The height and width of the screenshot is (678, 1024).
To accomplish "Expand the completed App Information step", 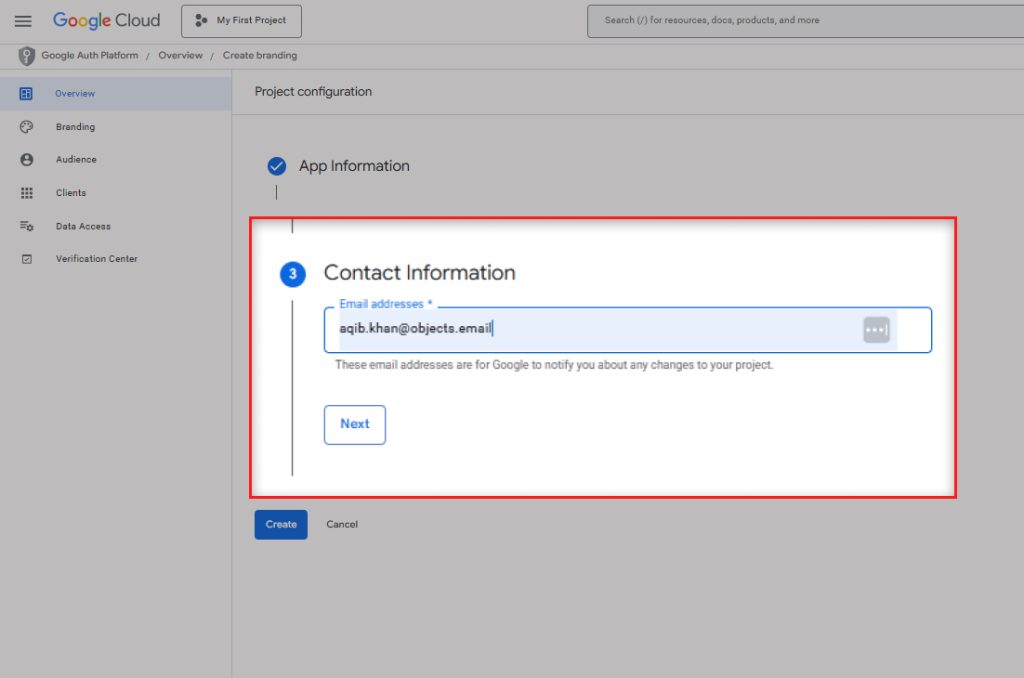I will pyautogui.click(x=354, y=166).
